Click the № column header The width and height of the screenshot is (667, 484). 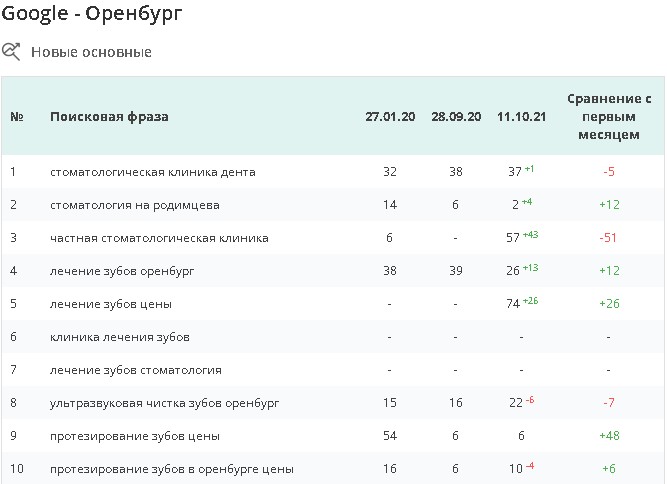[x=17, y=117]
